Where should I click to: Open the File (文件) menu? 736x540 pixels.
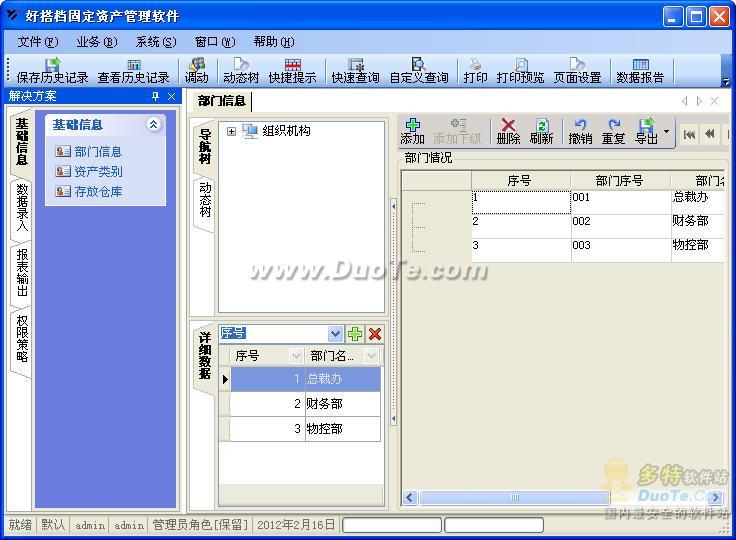(38, 42)
